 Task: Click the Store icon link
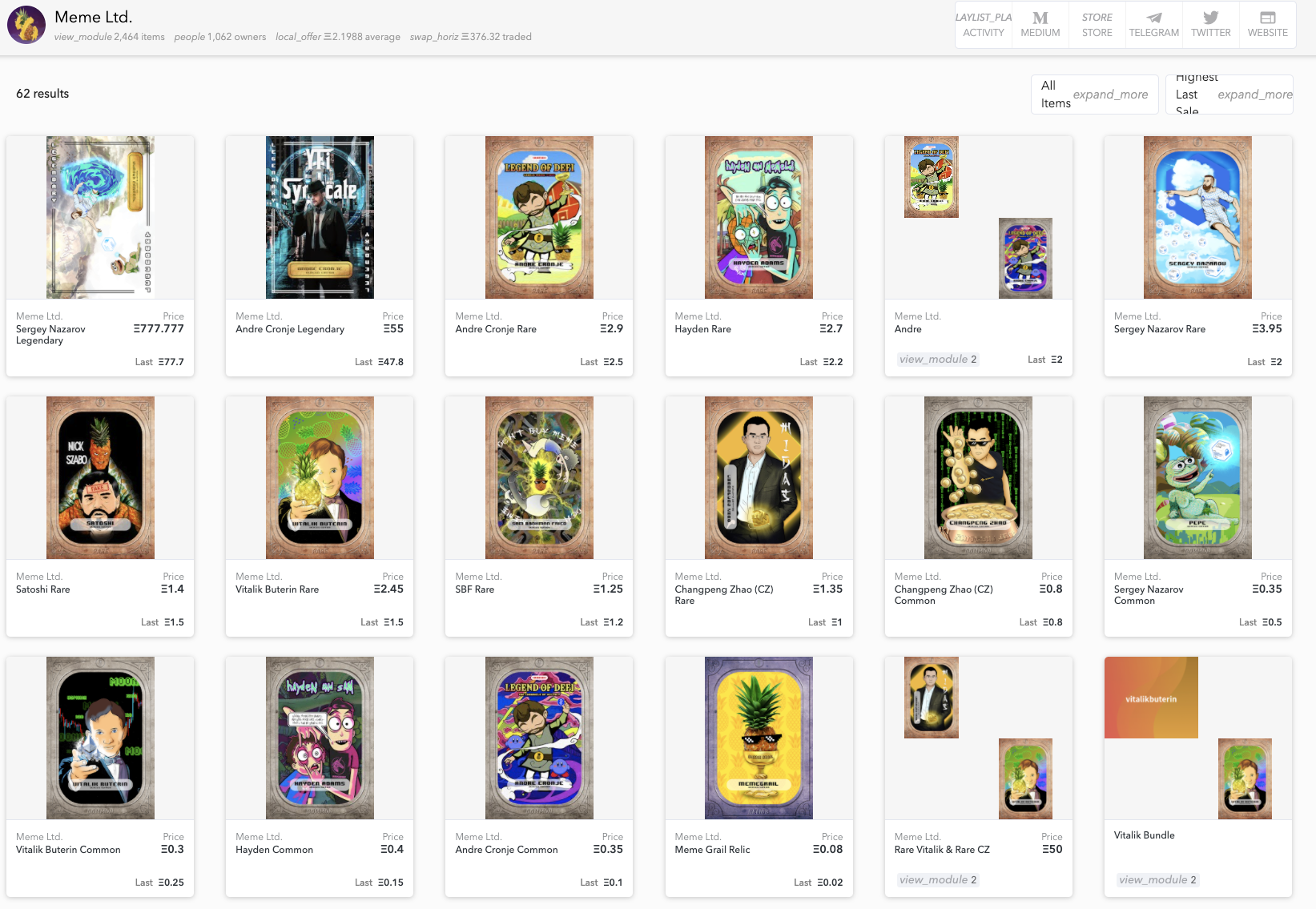(1097, 25)
